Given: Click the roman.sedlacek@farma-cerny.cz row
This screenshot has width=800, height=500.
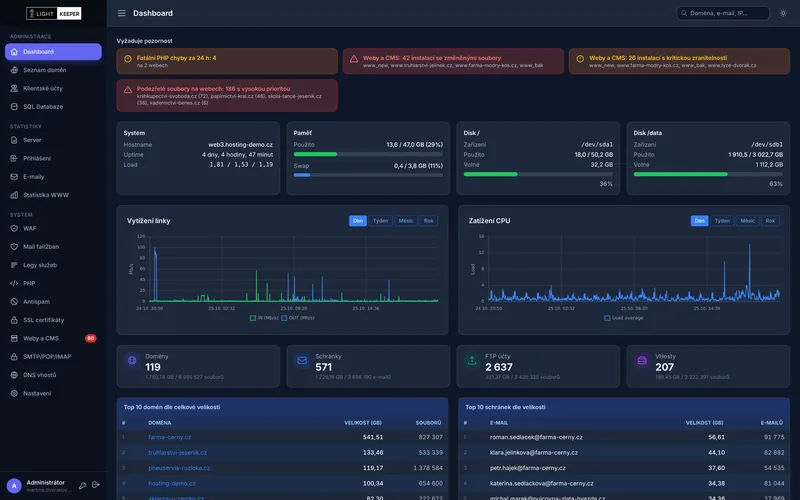Looking at the screenshot, I should pyautogui.click(x=624, y=437).
